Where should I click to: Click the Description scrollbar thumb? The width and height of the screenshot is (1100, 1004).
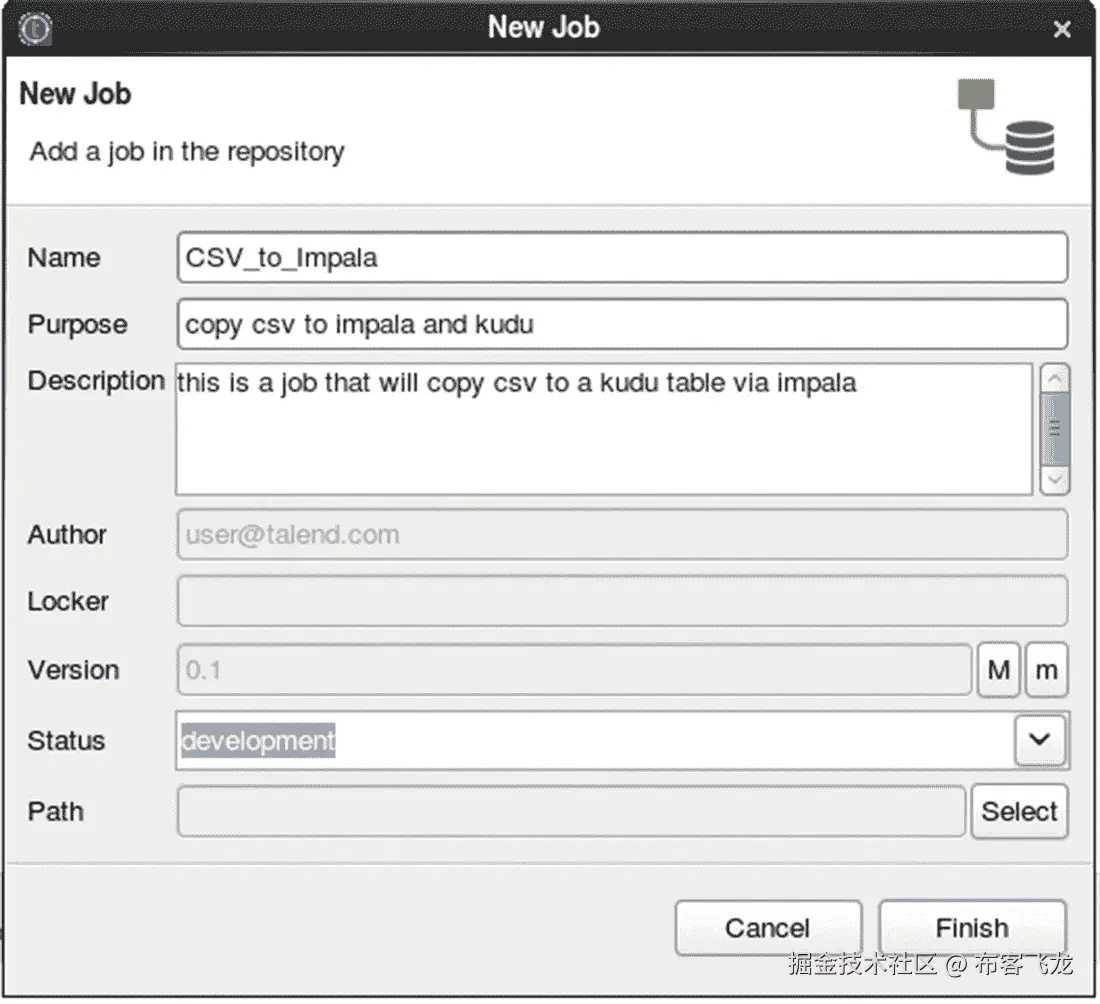point(1054,429)
